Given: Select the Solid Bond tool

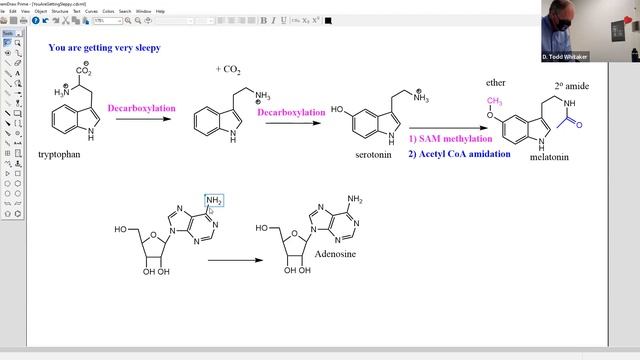Looking at the screenshot, I should coord(7,63).
